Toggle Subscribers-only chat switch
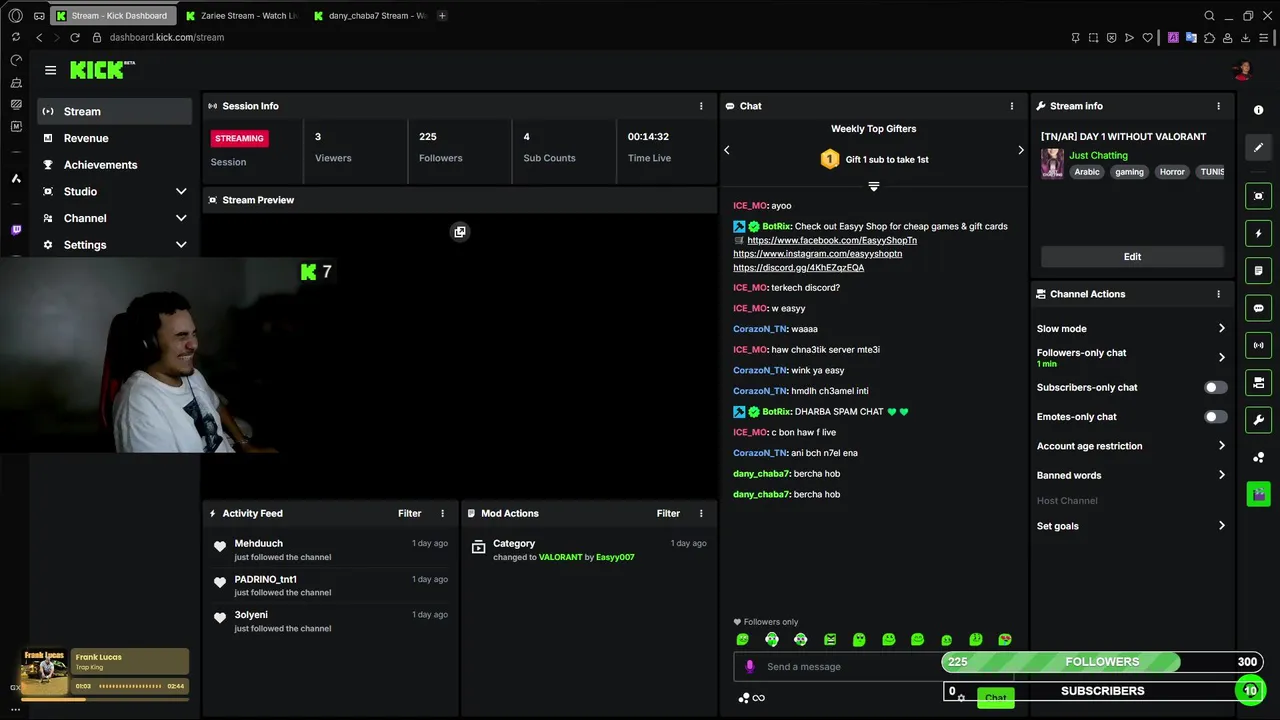 point(1215,387)
